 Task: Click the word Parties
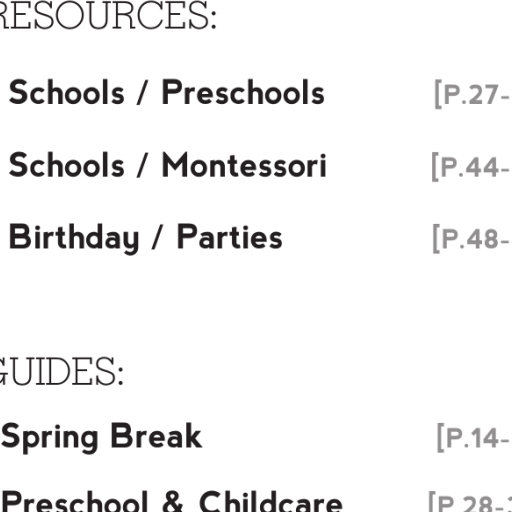click(230, 236)
